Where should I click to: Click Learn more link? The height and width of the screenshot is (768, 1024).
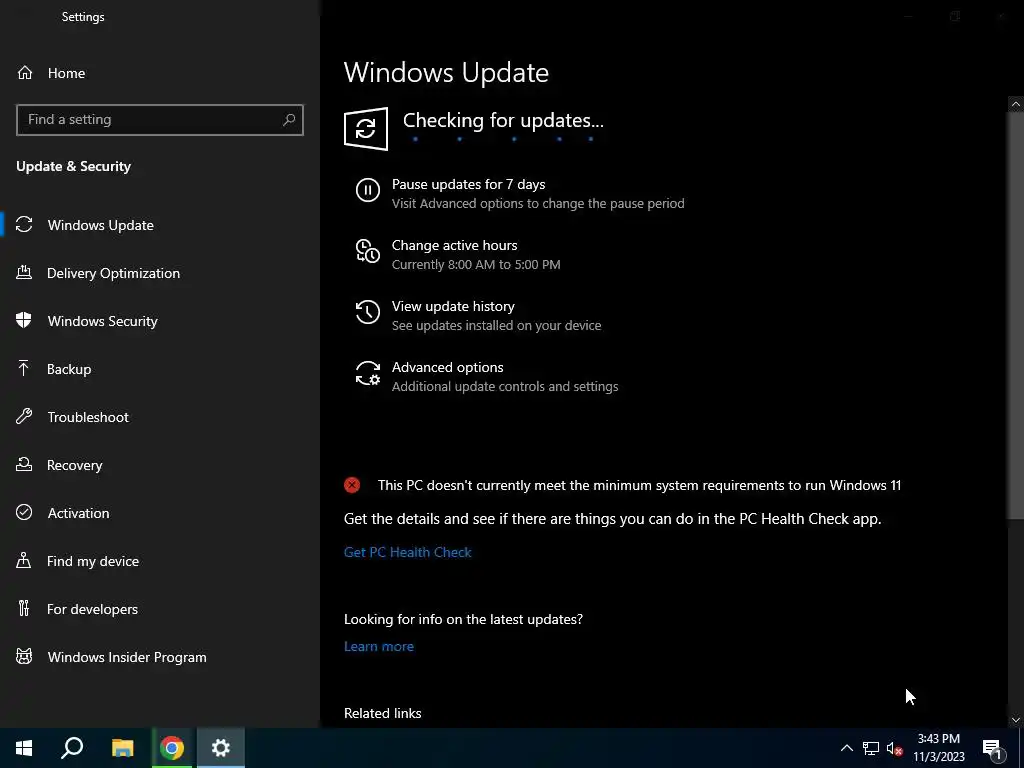[379, 646]
